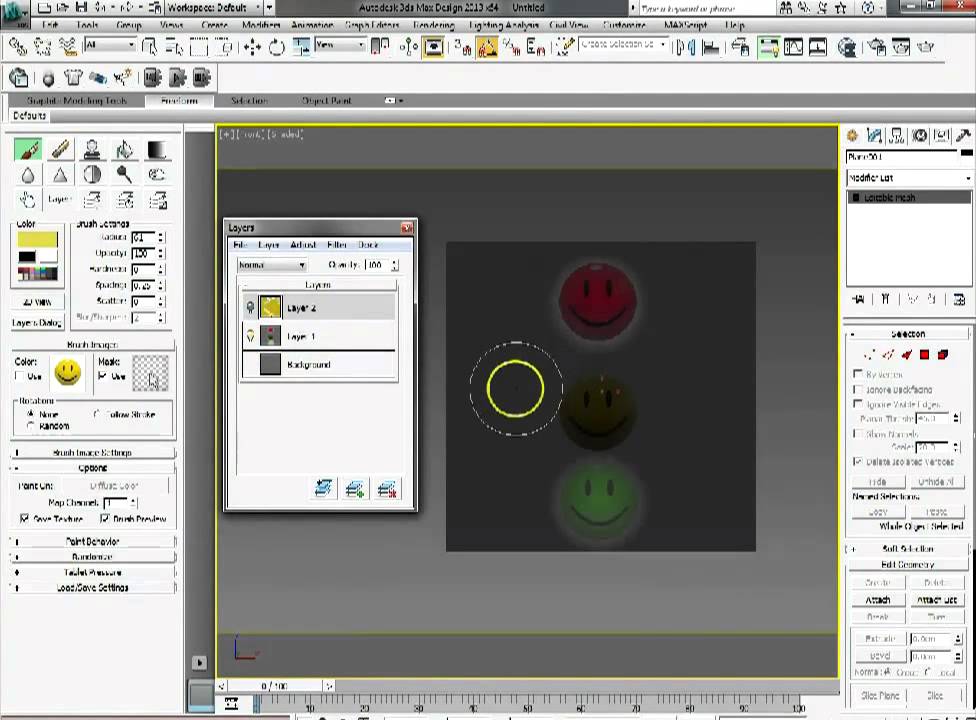Enable the Ignore Backfacing checkbox
This screenshot has height=720, width=976.
858,389
